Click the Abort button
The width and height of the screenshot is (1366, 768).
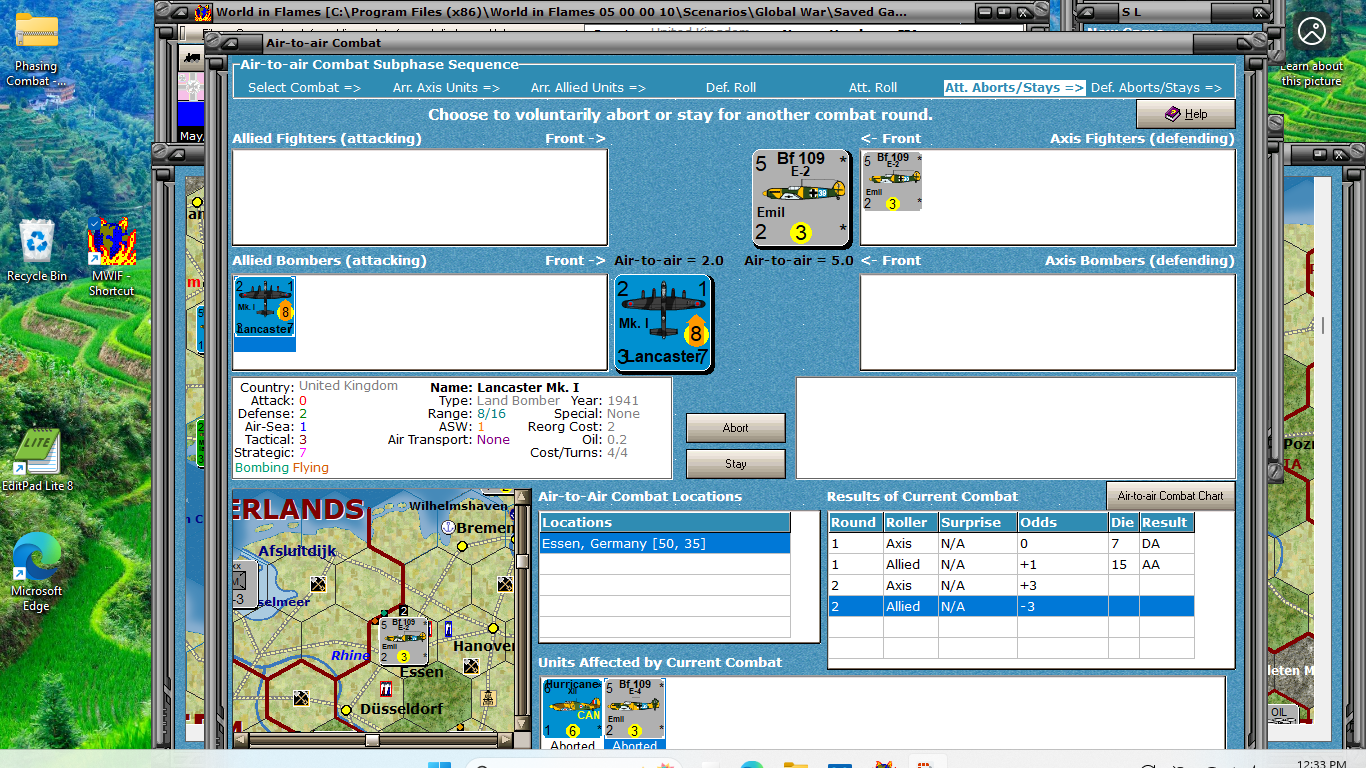click(x=735, y=428)
